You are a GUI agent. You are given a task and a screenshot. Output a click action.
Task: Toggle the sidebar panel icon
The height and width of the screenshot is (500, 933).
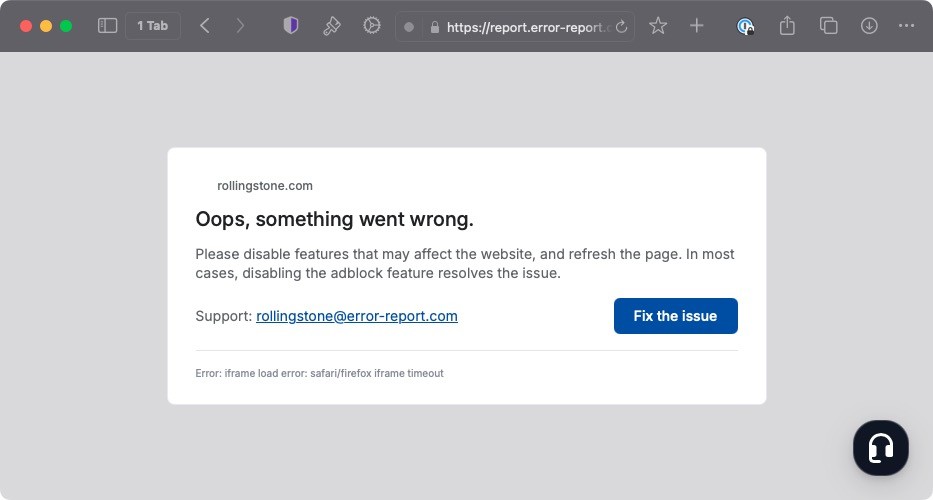[x=107, y=26]
